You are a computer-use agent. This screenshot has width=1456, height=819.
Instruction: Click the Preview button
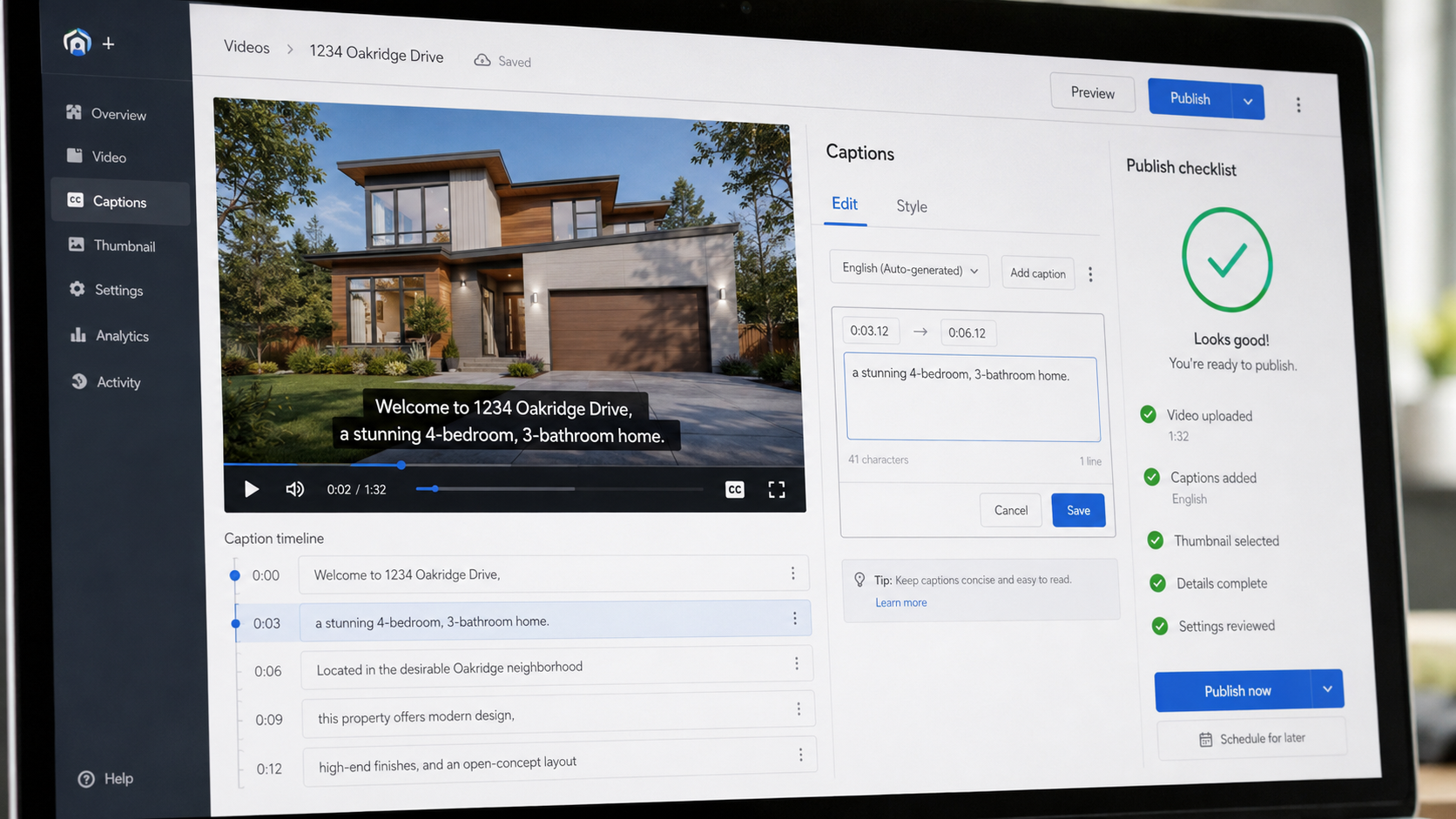tap(1092, 93)
